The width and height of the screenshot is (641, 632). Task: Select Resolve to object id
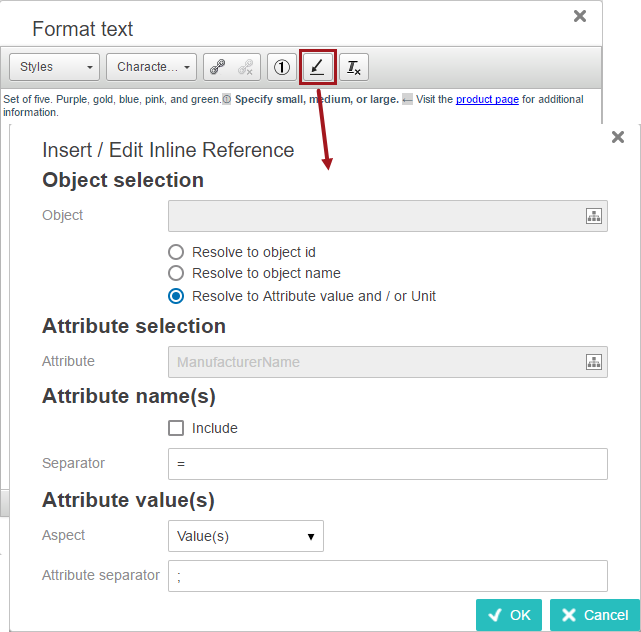(x=176, y=252)
